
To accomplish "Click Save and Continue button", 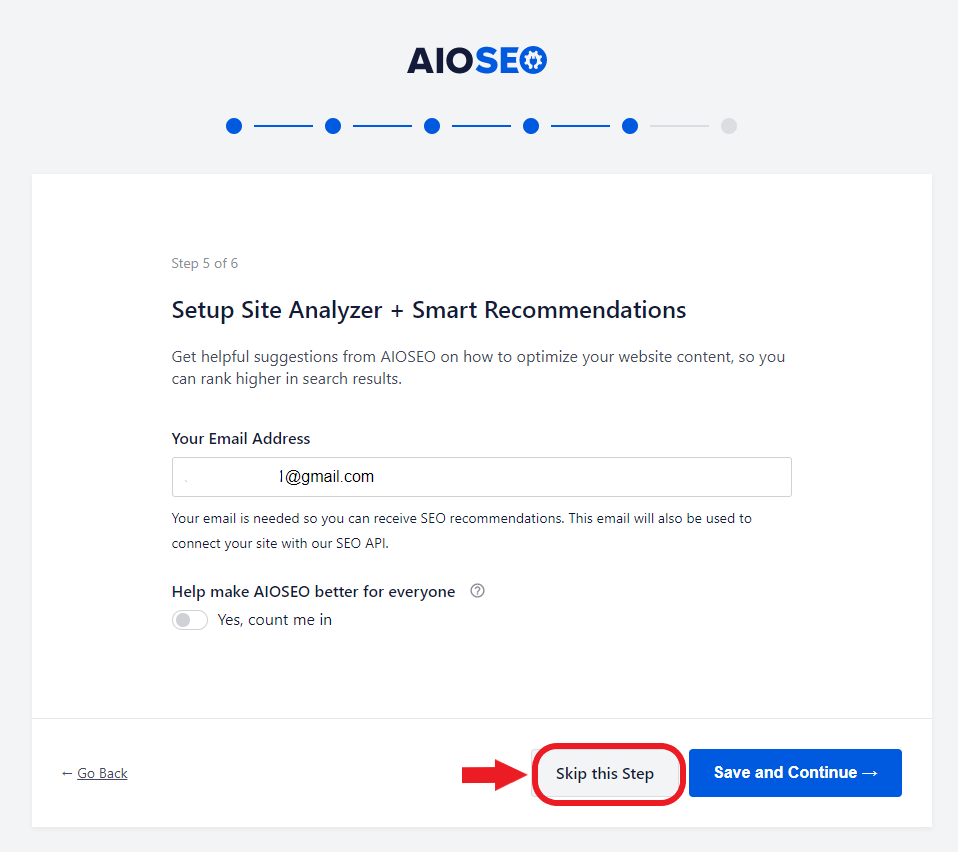I will [x=795, y=773].
